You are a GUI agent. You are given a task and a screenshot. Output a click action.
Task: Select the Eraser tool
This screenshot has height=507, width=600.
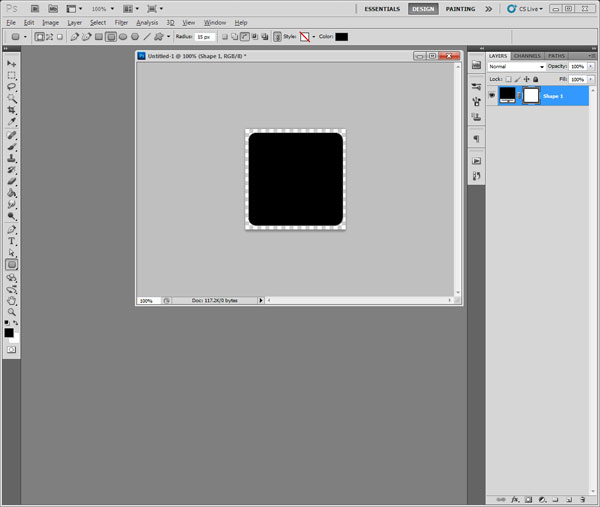(x=11, y=181)
